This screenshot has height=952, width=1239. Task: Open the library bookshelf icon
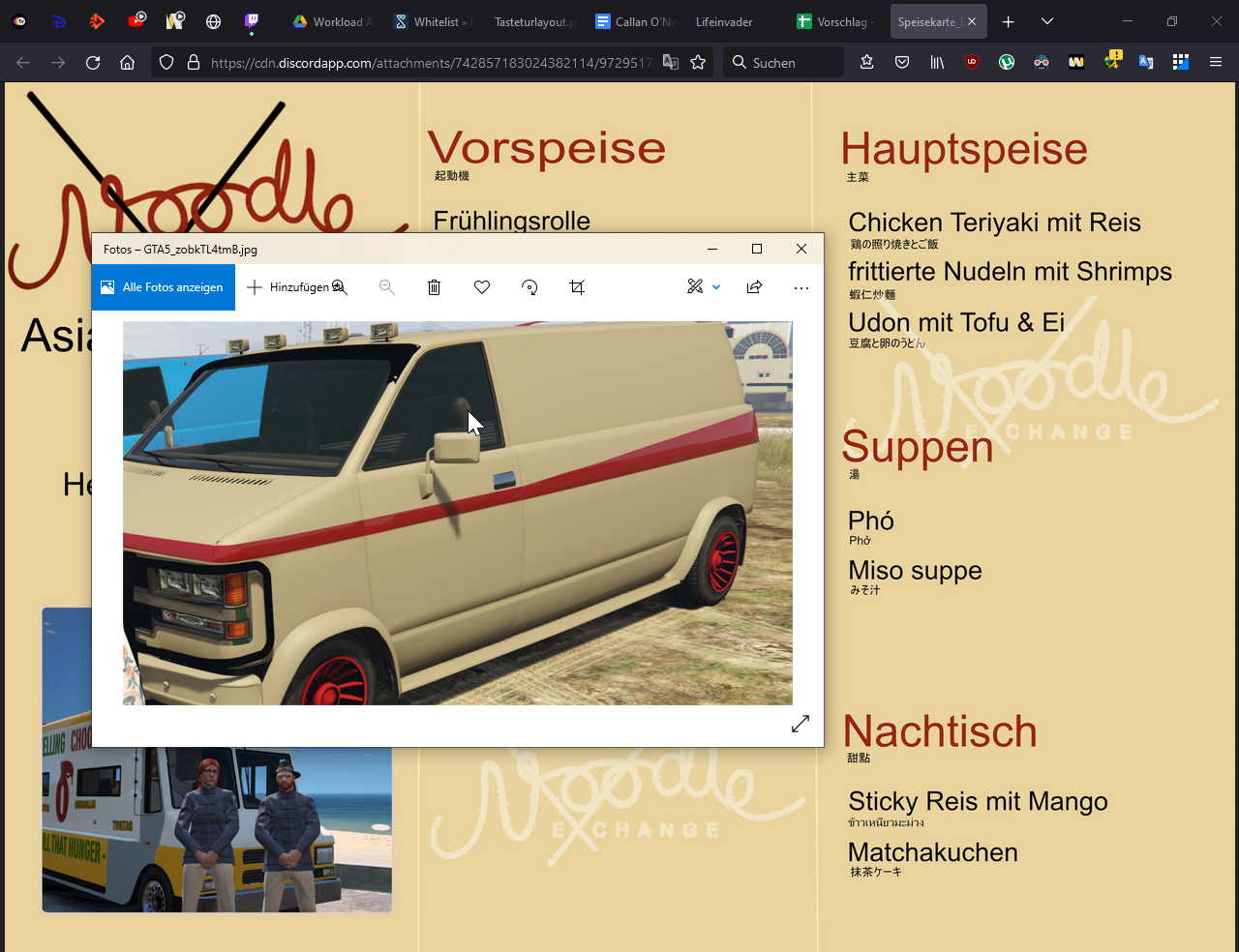click(937, 63)
